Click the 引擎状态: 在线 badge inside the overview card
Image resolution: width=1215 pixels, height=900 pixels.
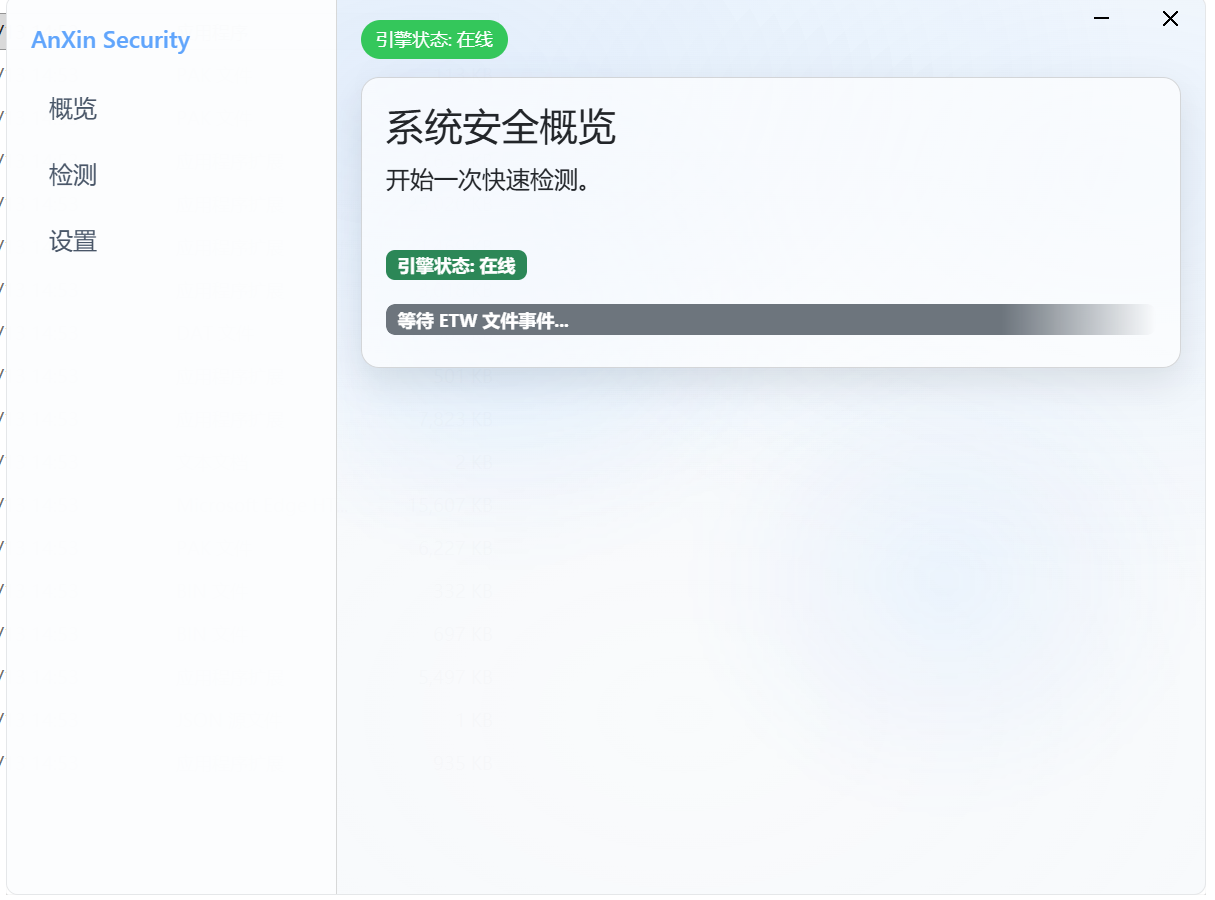pyautogui.click(x=456, y=265)
